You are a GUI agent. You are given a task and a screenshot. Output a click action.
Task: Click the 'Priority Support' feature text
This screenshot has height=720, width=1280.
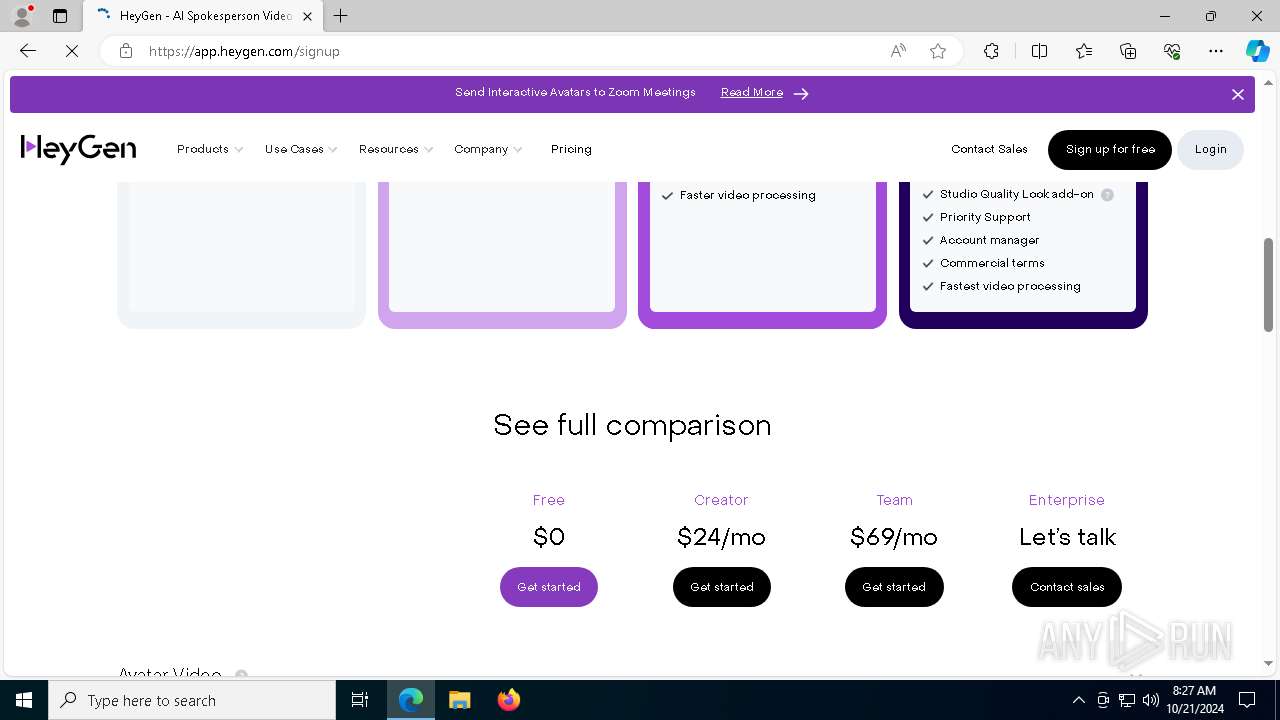(985, 217)
